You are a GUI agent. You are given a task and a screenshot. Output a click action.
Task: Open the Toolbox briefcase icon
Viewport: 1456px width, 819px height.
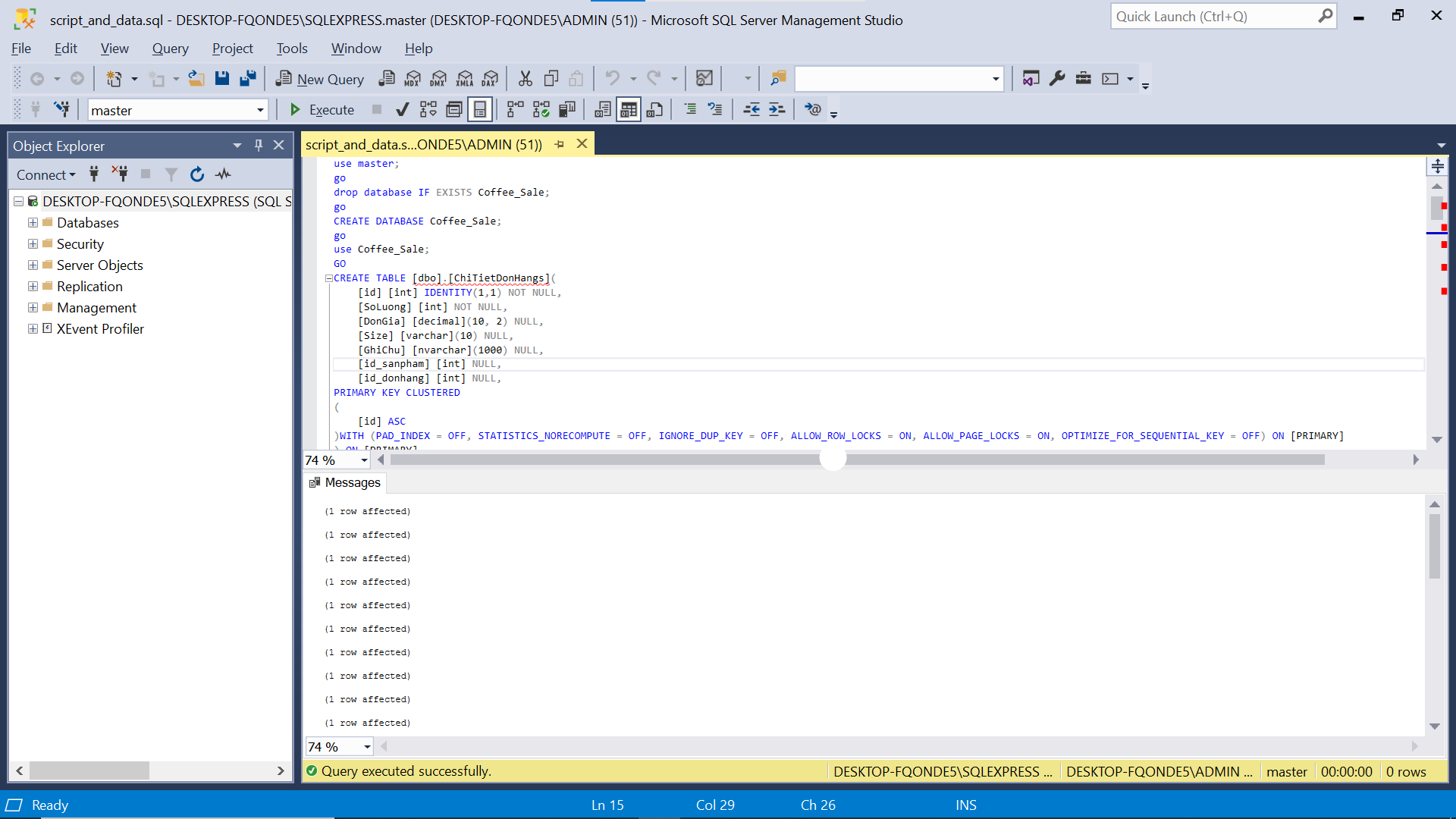[x=1084, y=78]
